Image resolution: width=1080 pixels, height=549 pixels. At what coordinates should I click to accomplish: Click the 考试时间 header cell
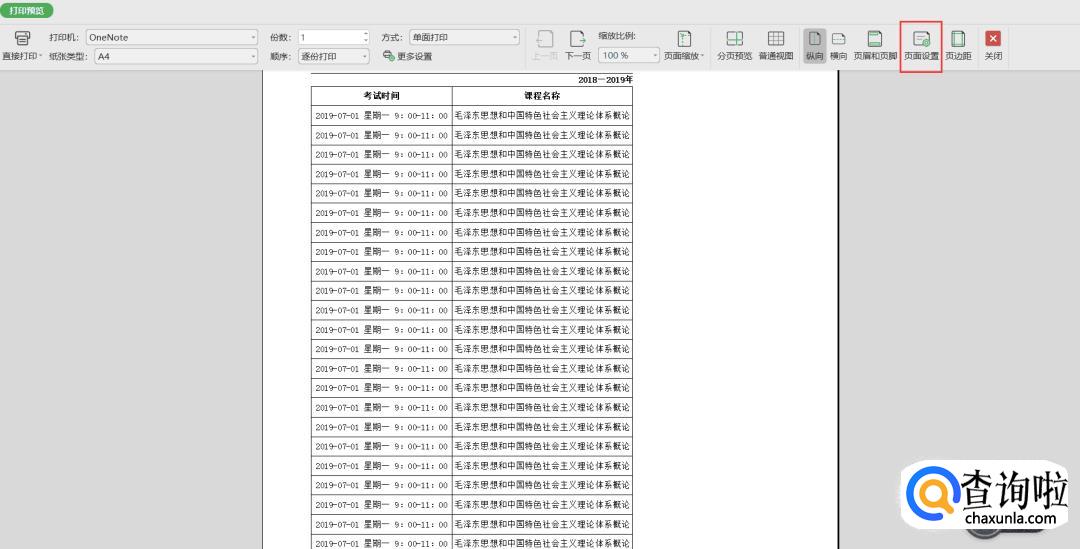pyautogui.click(x=382, y=96)
